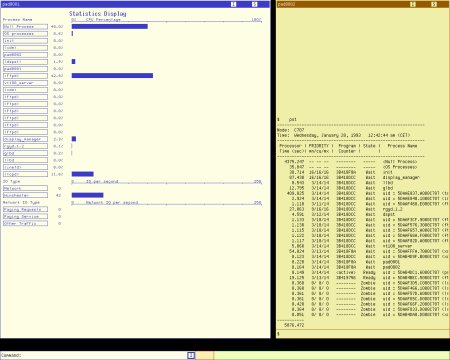Screen dimensions: 450x360
Task: Click the "I" icon beside the Command line
Action: click(191, 355)
